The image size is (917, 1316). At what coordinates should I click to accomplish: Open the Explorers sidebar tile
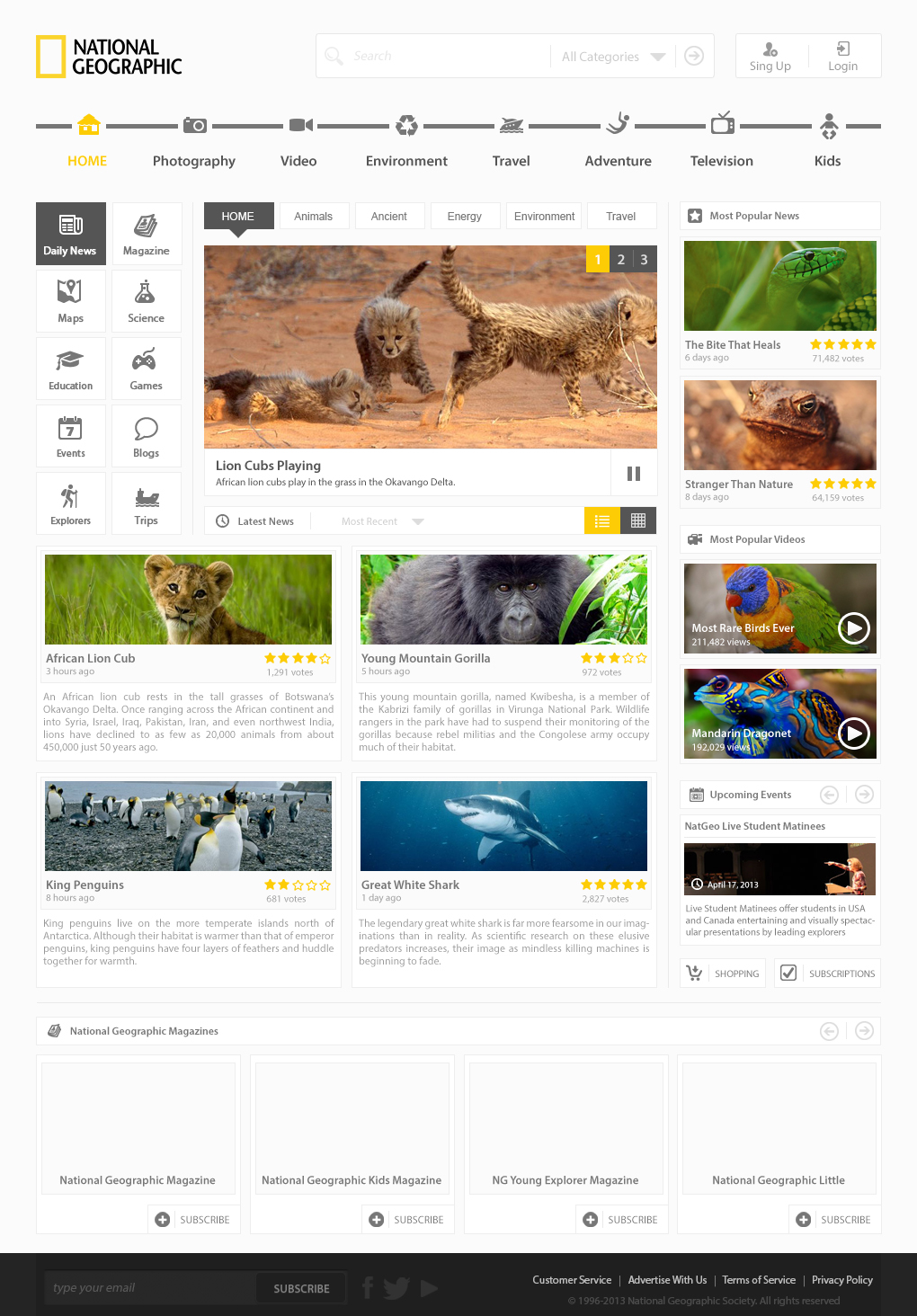(x=71, y=503)
